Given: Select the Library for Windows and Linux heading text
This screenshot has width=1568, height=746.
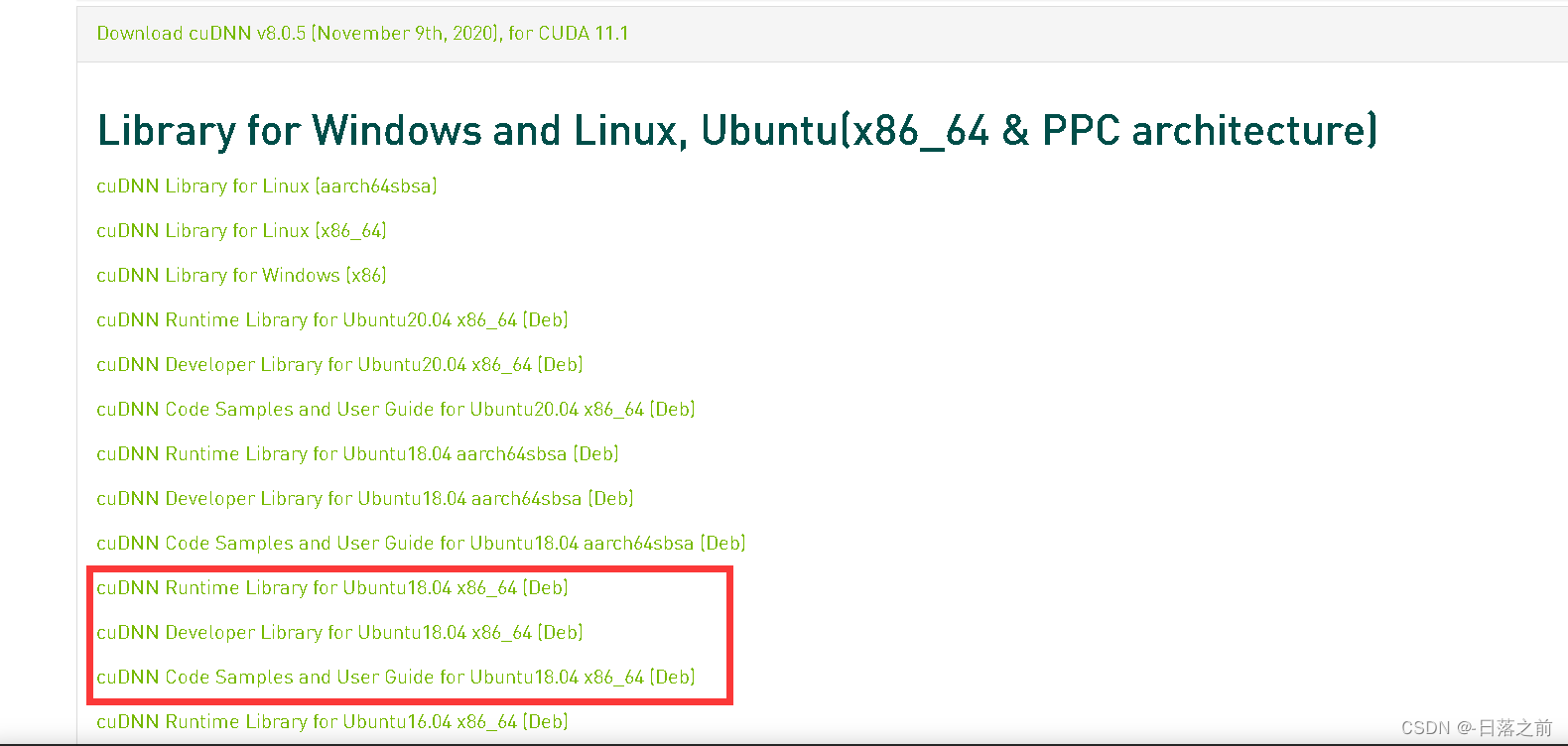Looking at the screenshot, I should 737,131.
